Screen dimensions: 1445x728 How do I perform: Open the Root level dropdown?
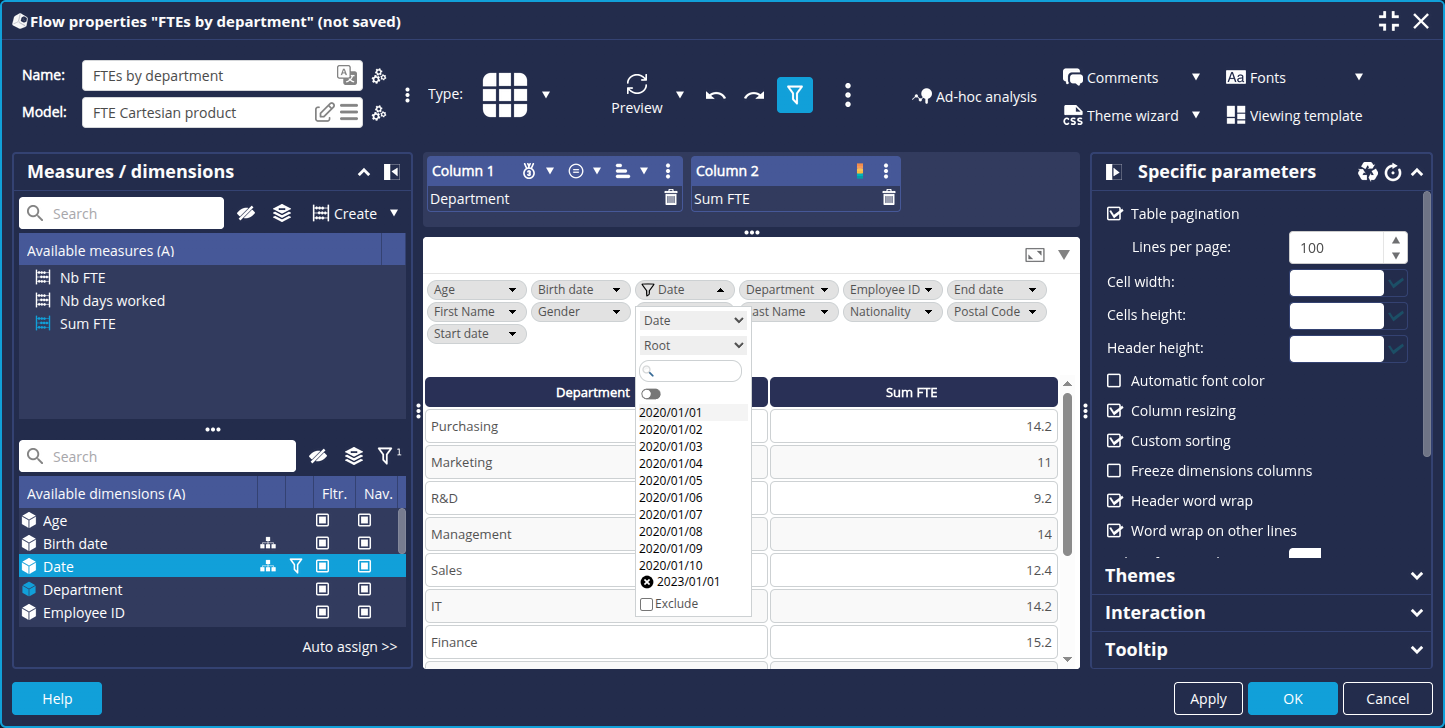coord(693,345)
